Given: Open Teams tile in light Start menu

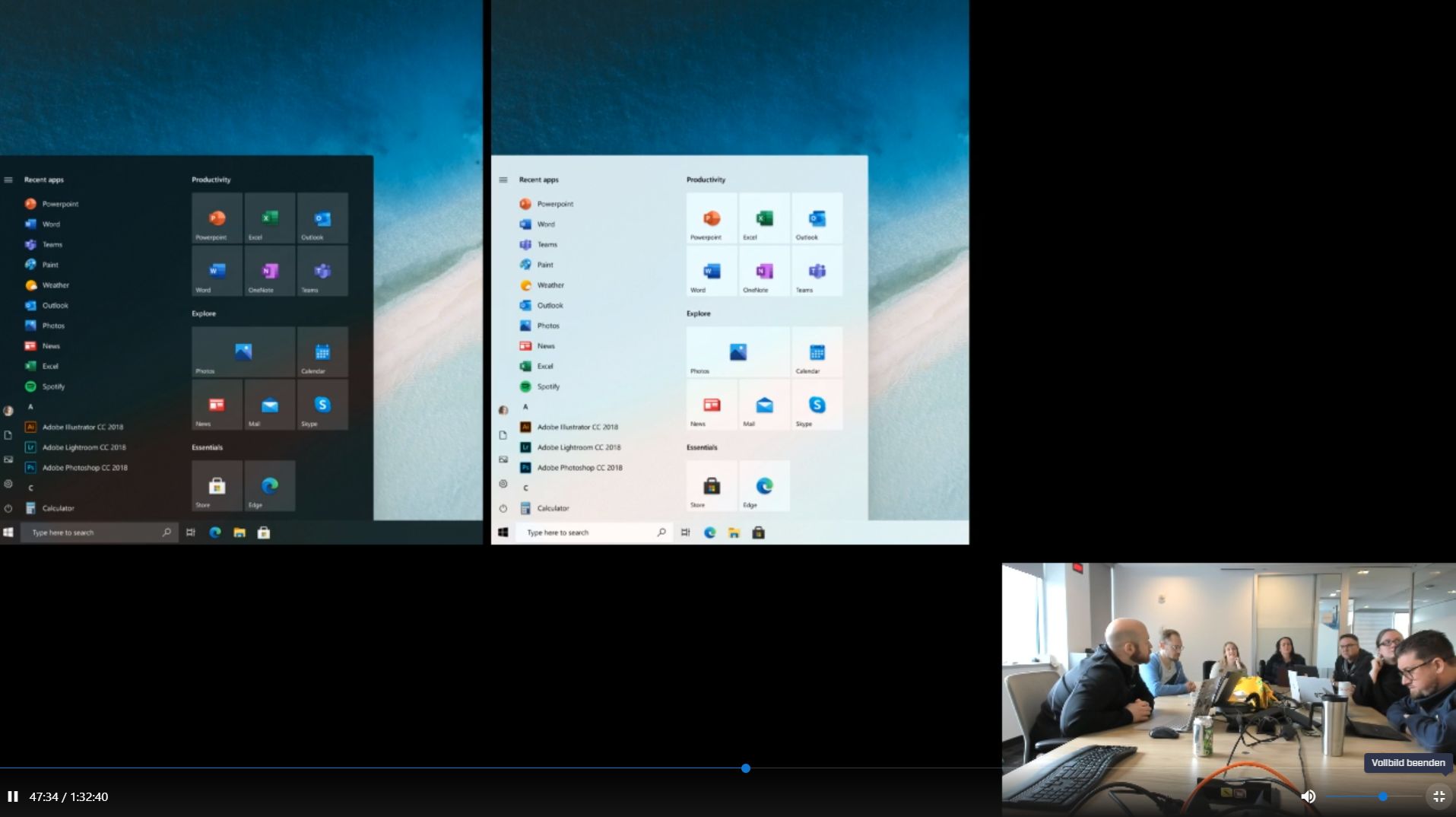Looking at the screenshot, I should [x=817, y=271].
